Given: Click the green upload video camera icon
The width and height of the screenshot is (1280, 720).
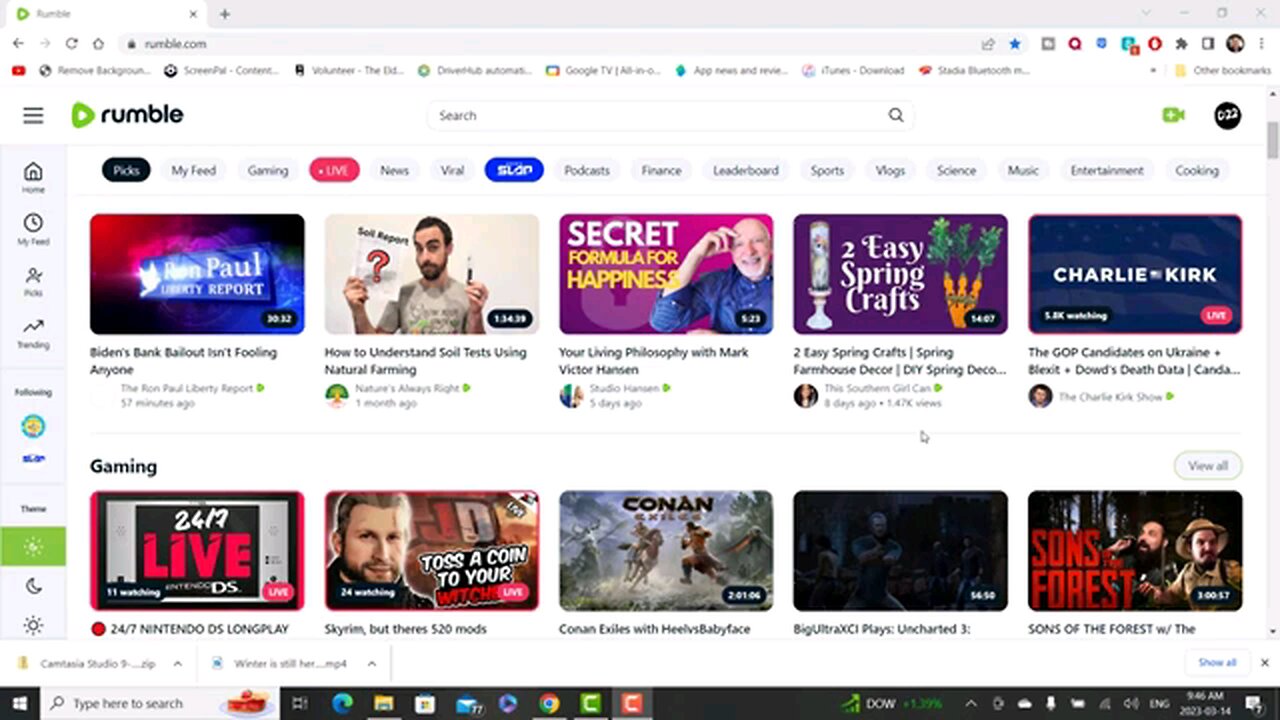Looking at the screenshot, I should pyautogui.click(x=1173, y=115).
